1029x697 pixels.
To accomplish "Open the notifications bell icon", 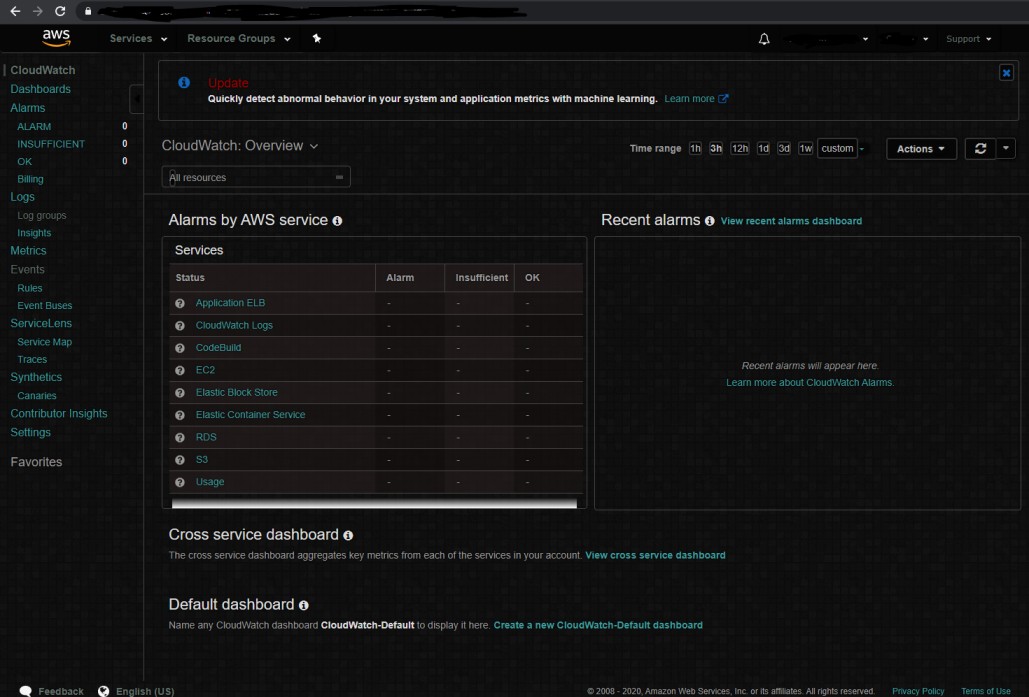I will [764, 39].
